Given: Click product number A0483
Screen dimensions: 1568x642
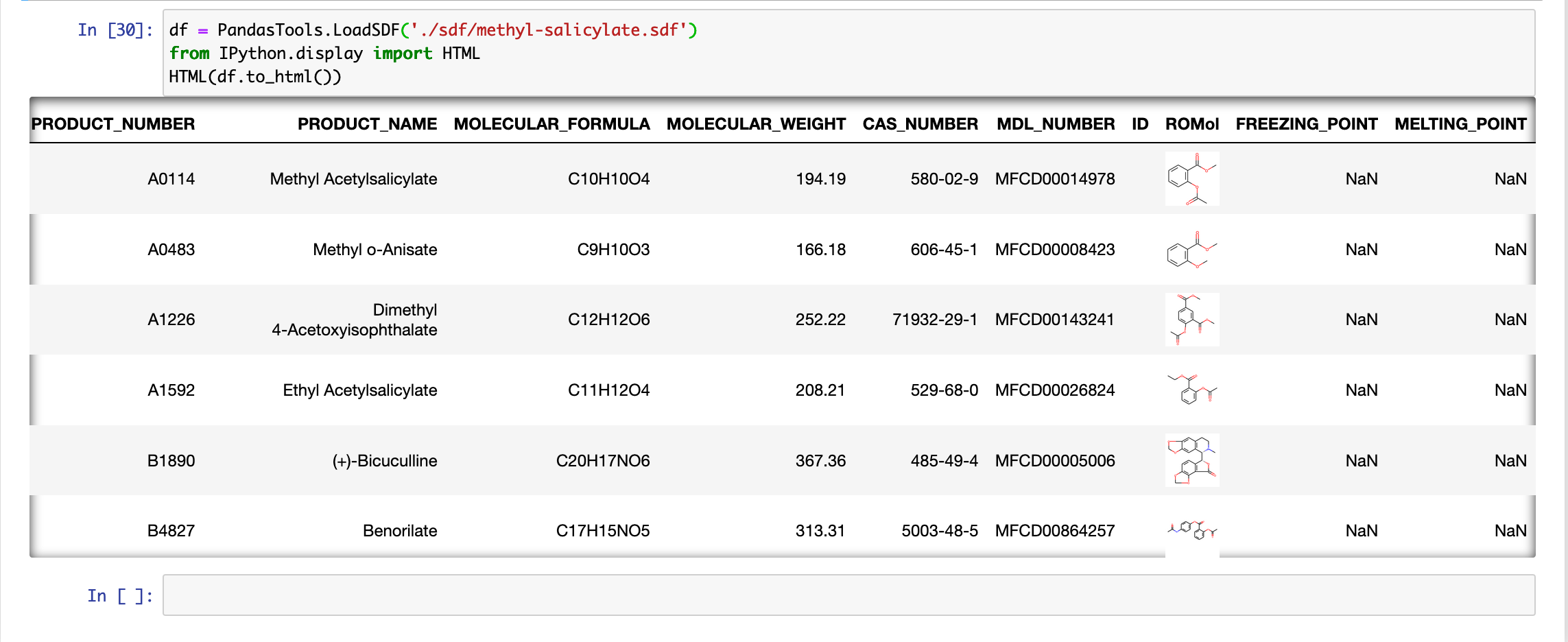Looking at the screenshot, I should (171, 250).
